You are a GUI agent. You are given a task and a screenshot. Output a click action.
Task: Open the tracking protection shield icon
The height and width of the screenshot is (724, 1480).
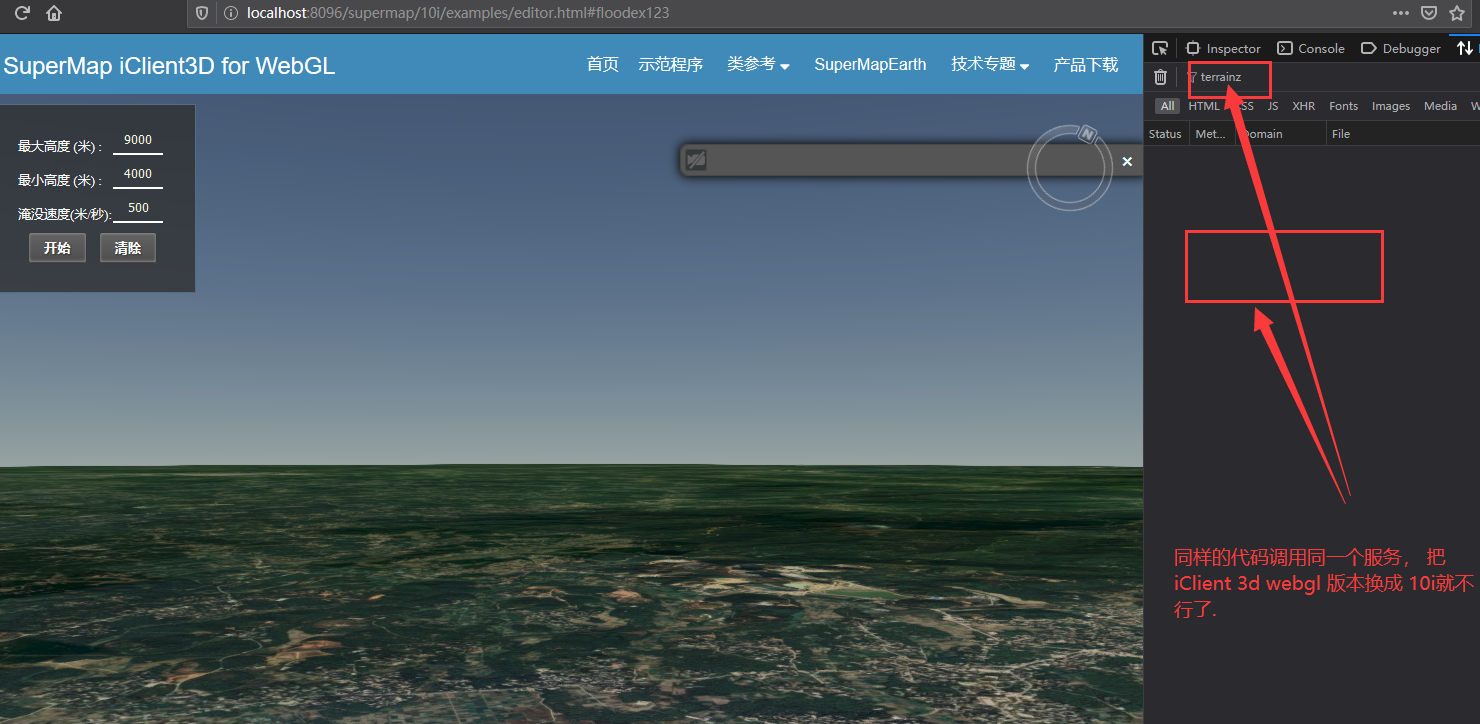[202, 13]
